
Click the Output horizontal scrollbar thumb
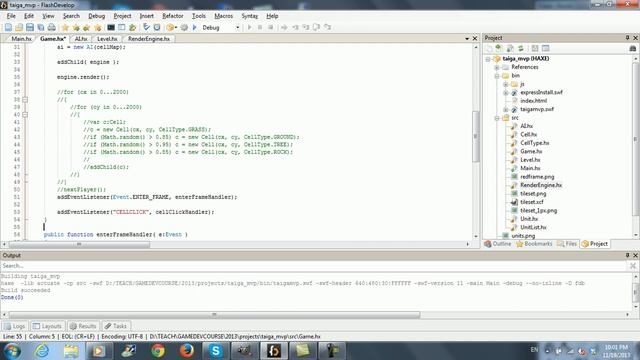click(214, 315)
